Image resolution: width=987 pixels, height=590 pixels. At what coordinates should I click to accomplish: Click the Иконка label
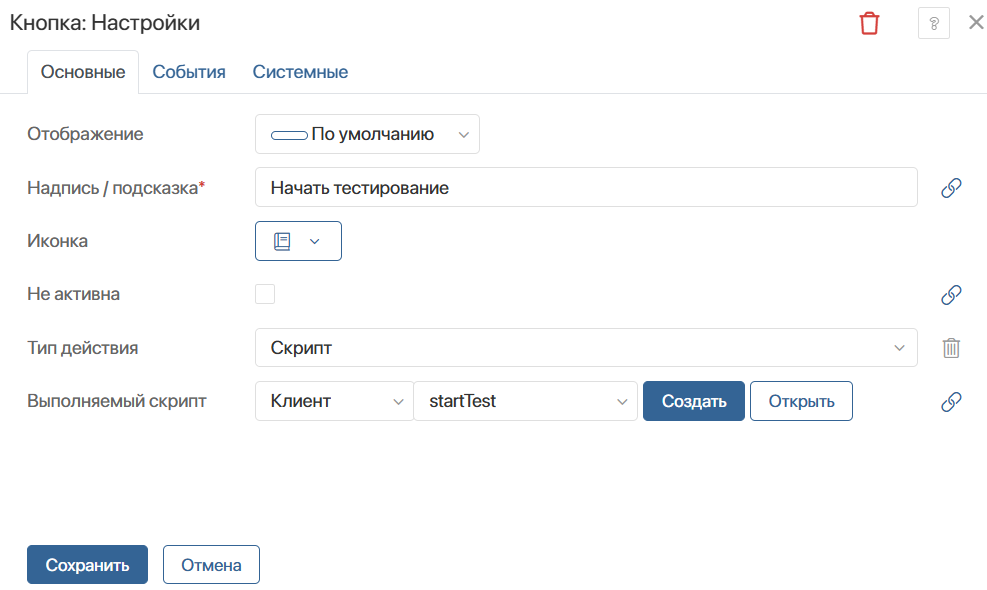(x=57, y=241)
